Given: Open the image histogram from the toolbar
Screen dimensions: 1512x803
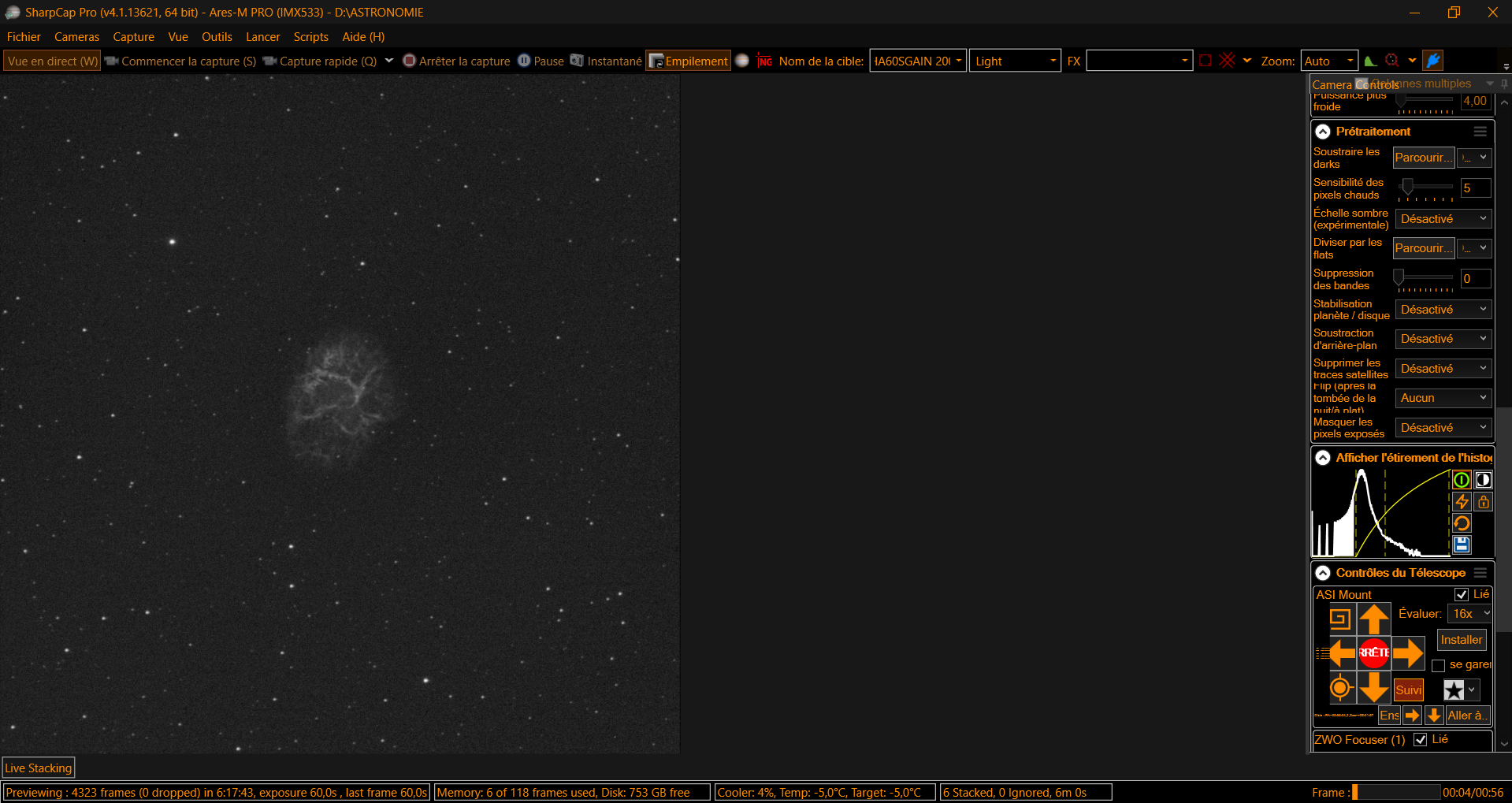Looking at the screenshot, I should [1371, 61].
